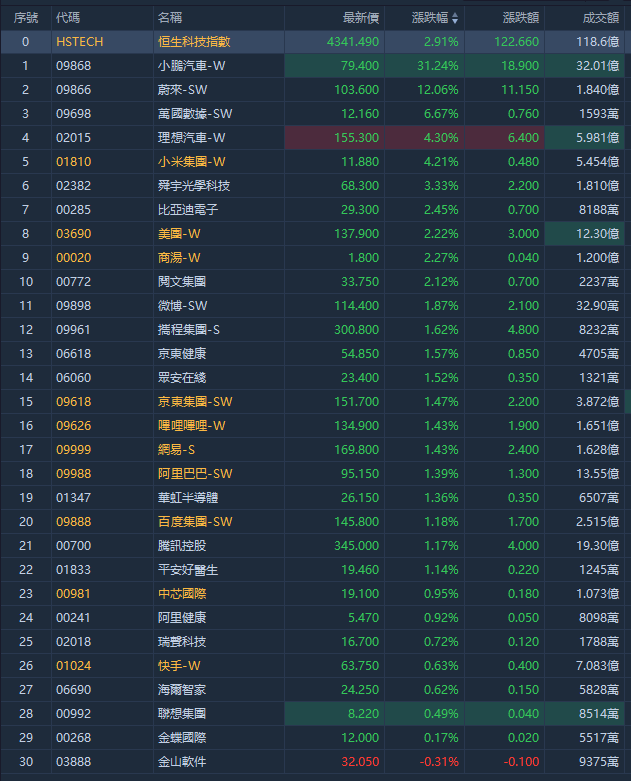Click turnover 9375萬 cell
Screen dimensions: 631x781
coord(585,761)
